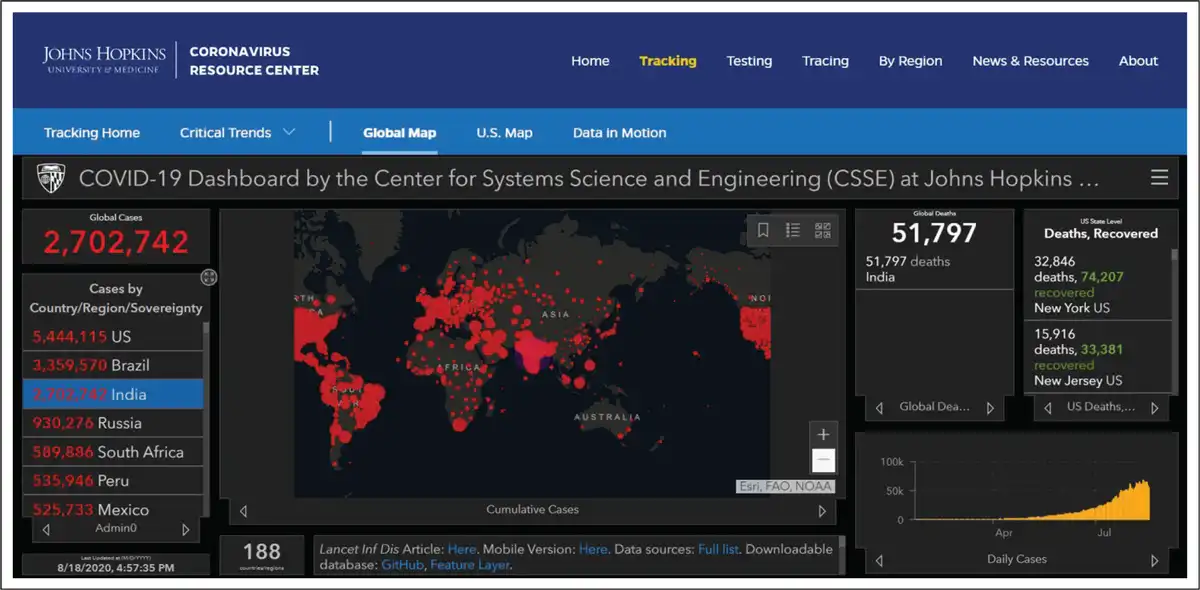
Task: Open the map bookmarks icon
Action: click(x=763, y=231)
